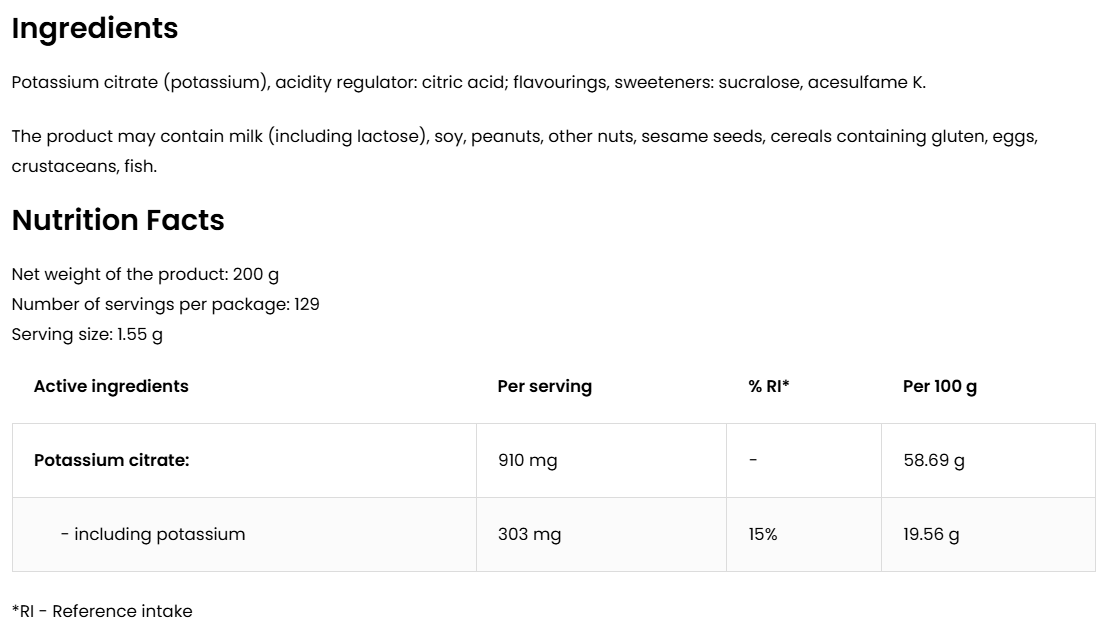Click the Active ingredients column header
The width and height of the screenshot is (1104, 625).
(x=111, y=386)
